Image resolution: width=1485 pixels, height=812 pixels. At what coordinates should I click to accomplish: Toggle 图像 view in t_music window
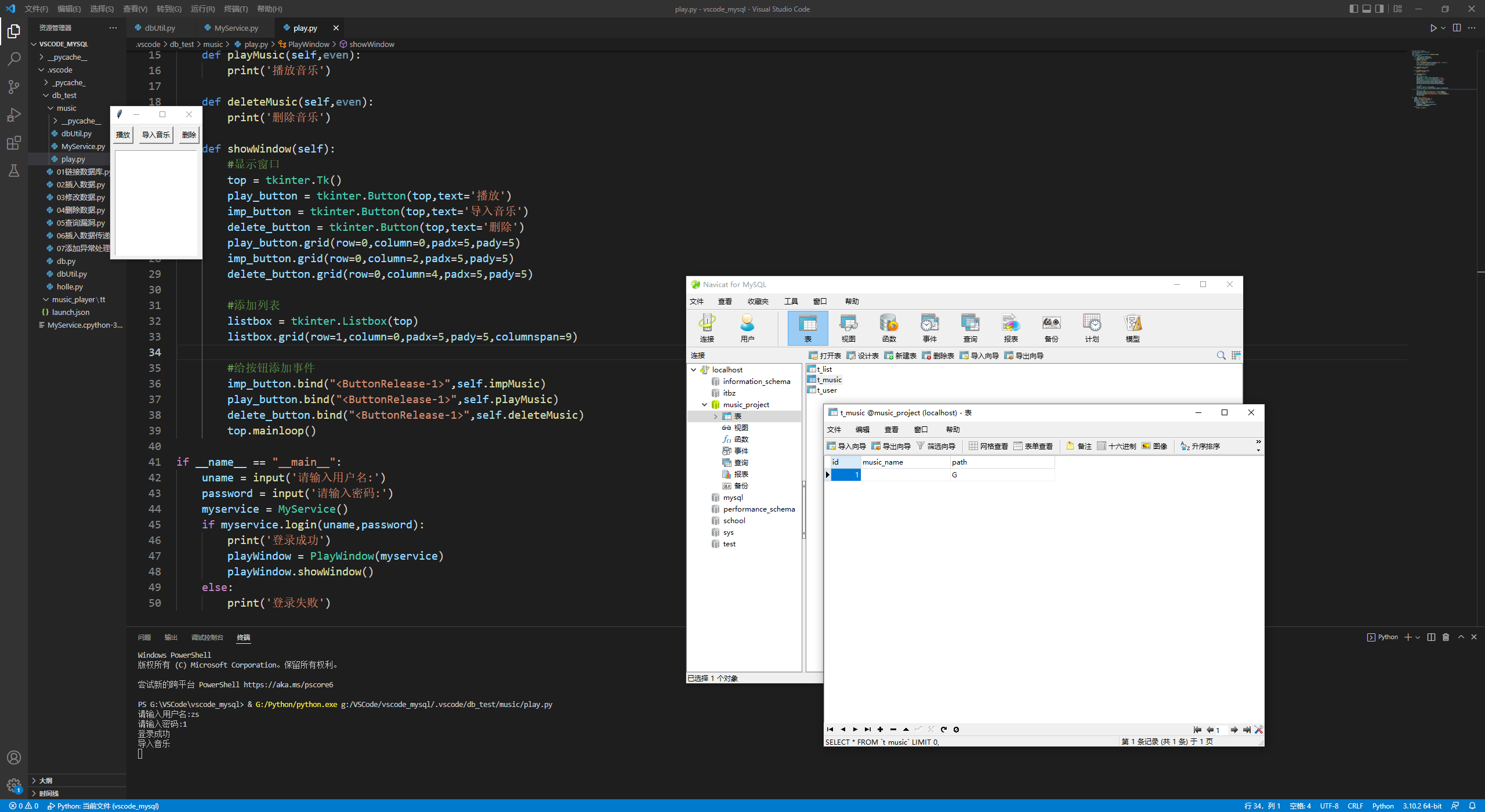tap(1154, 446)
